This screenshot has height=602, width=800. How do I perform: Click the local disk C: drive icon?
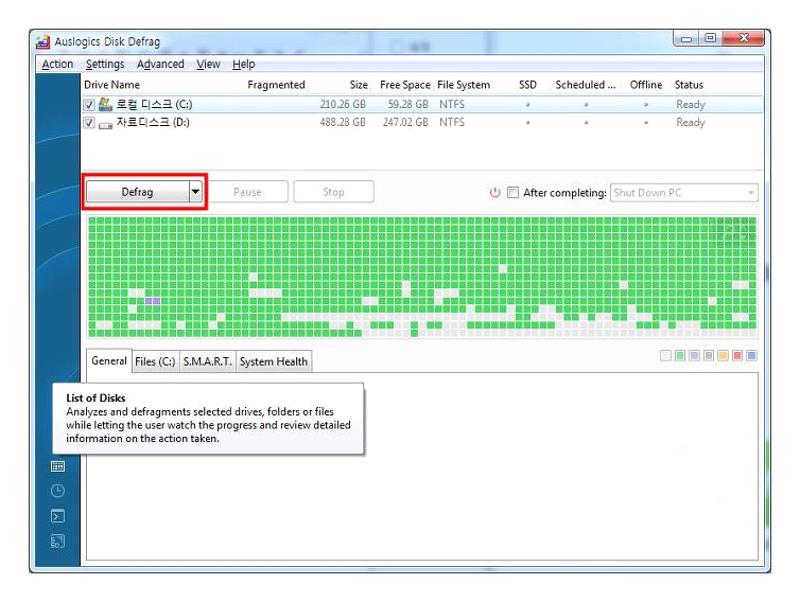pyautogui.click(x=105, y=104)
